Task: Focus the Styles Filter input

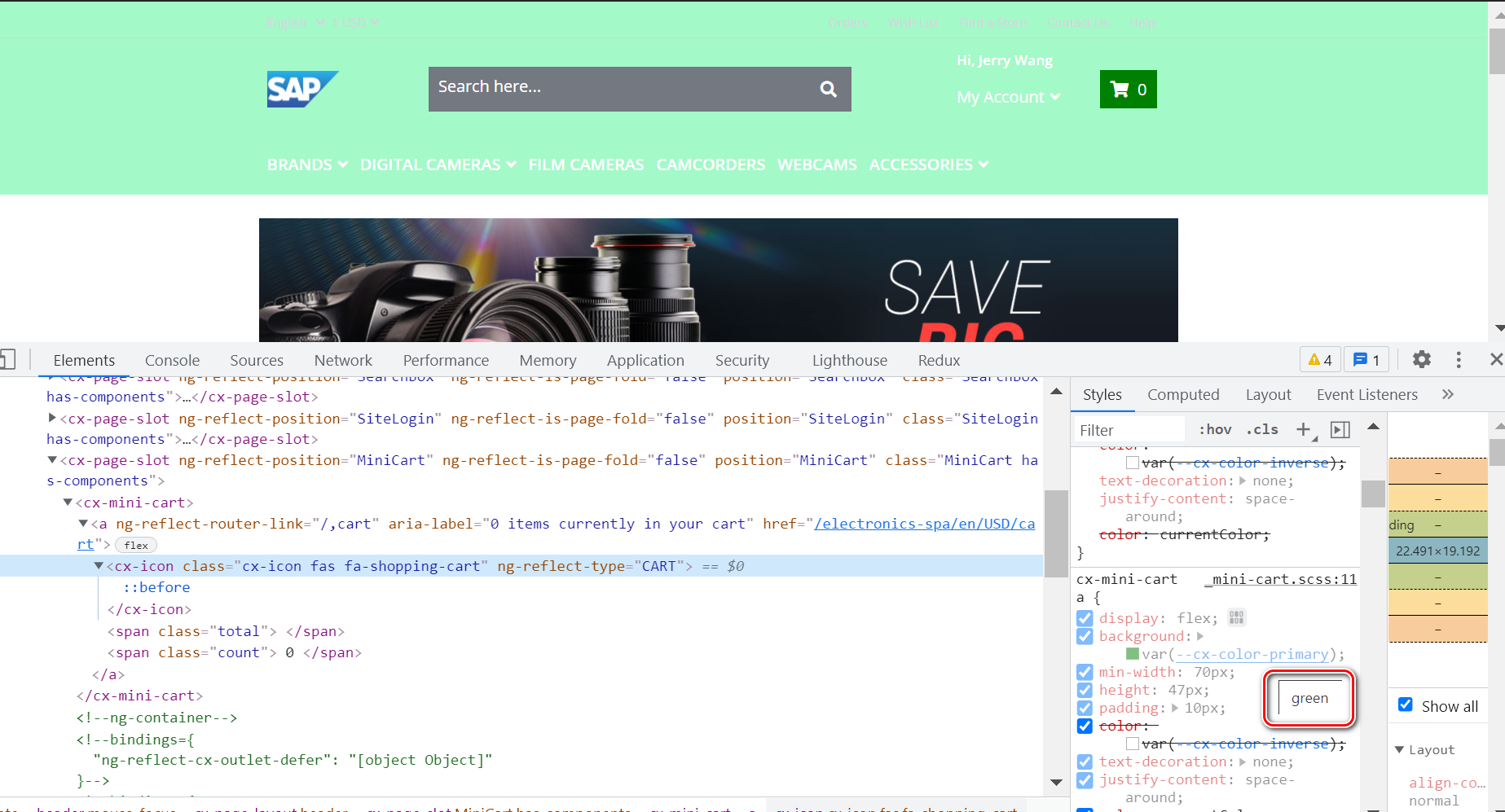Action: coord(1129,429)
